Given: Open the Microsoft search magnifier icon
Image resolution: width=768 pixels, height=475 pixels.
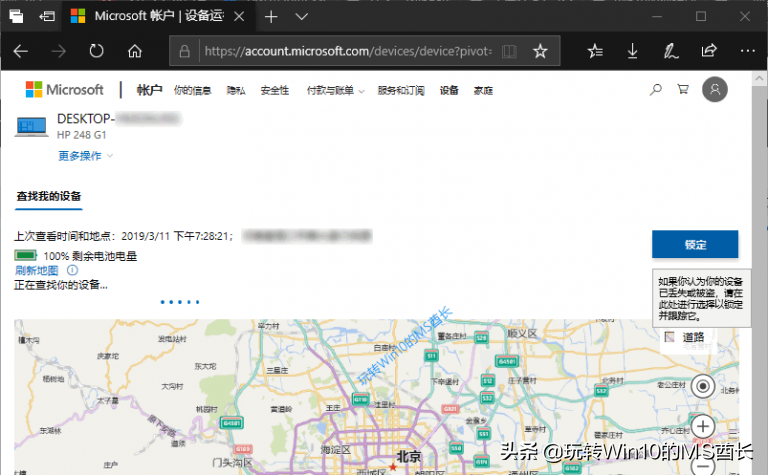Looking at the screenshot, I should (x=655, y=90).
